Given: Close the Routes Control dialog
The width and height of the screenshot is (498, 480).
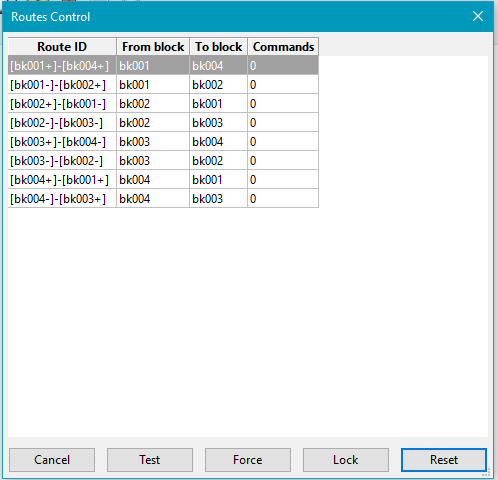Looking at the screenshot, I should 478,16.
